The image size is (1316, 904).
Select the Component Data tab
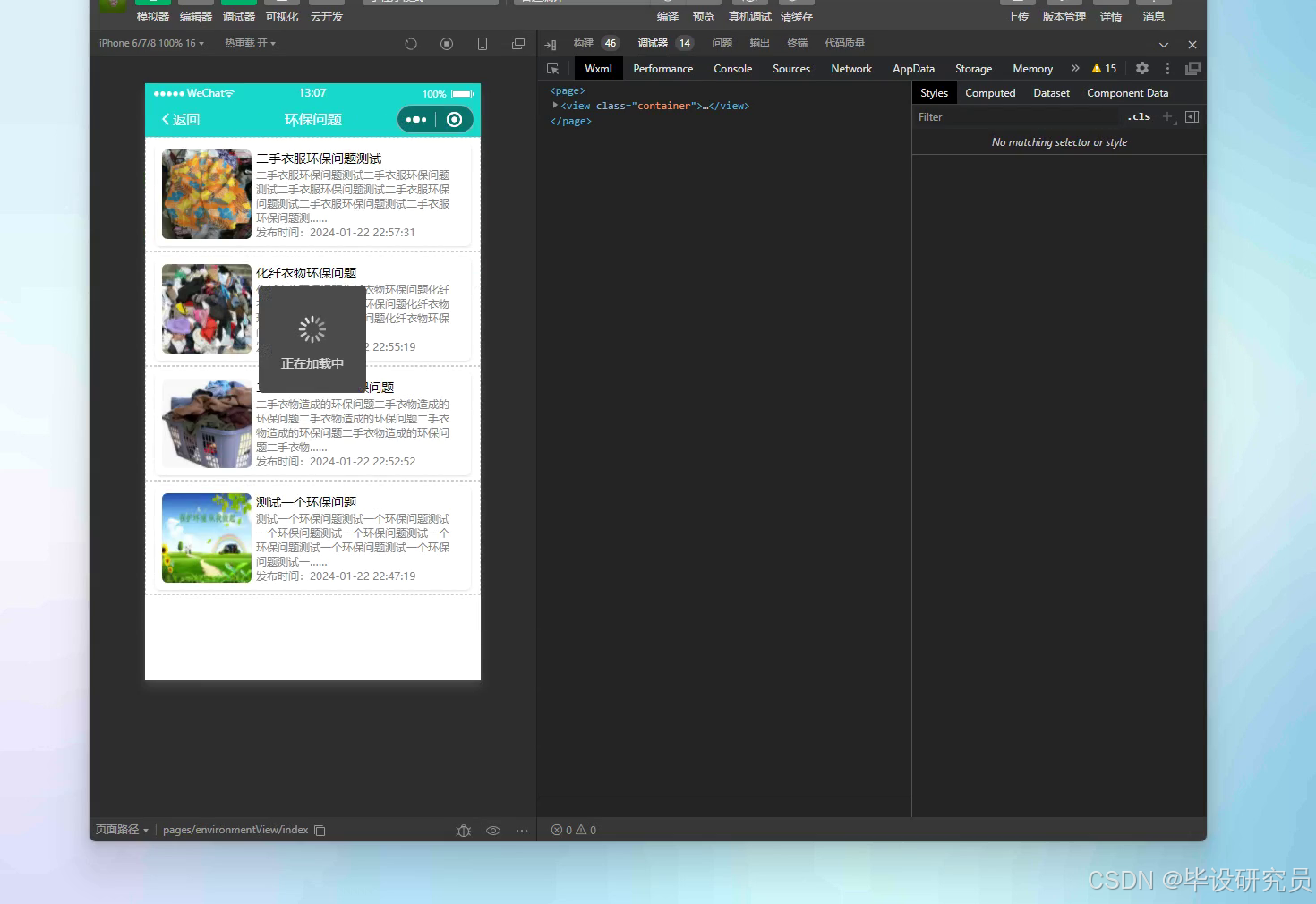point(1128,93)
